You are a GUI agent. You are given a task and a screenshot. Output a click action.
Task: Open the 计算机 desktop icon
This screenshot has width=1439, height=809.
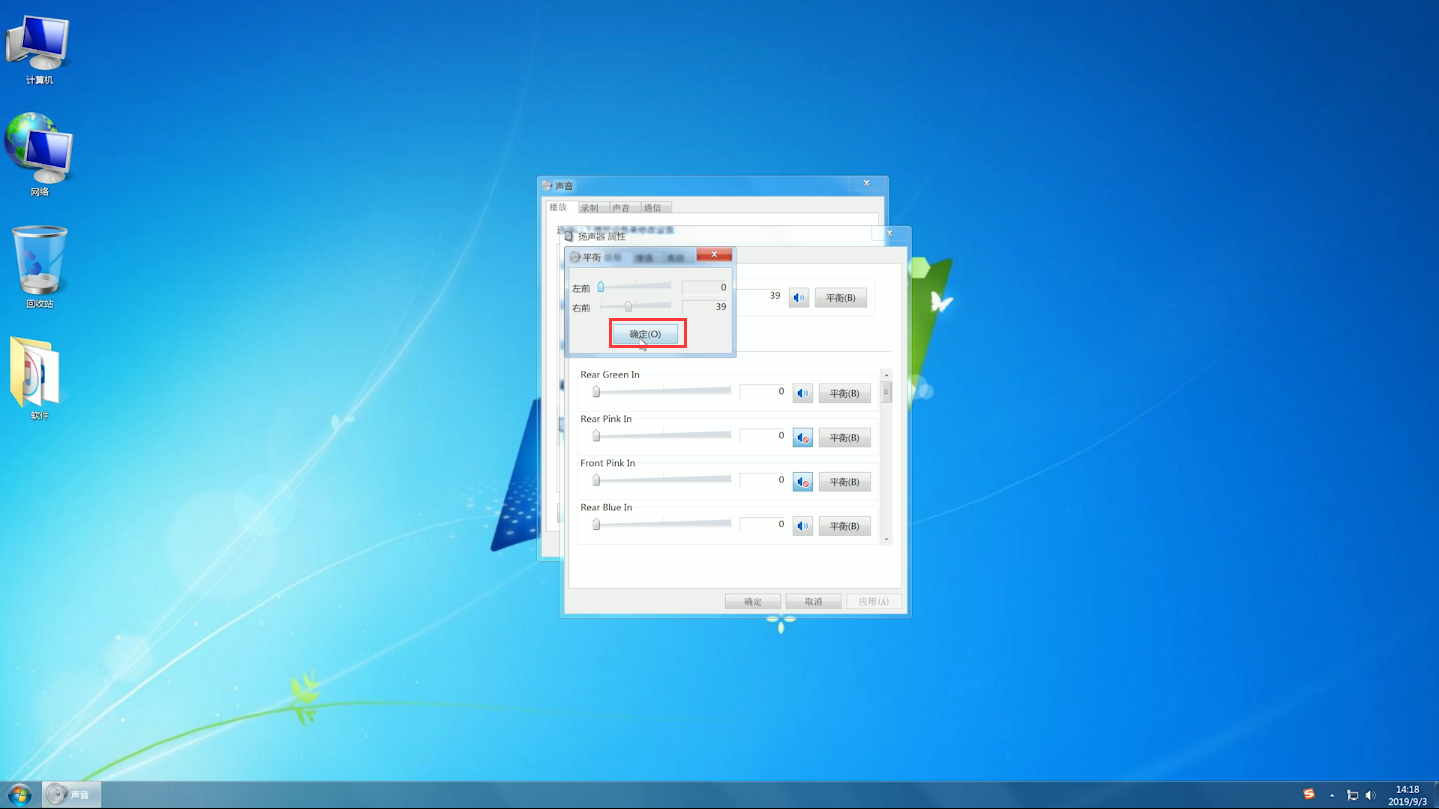click(x=39, y=50)
